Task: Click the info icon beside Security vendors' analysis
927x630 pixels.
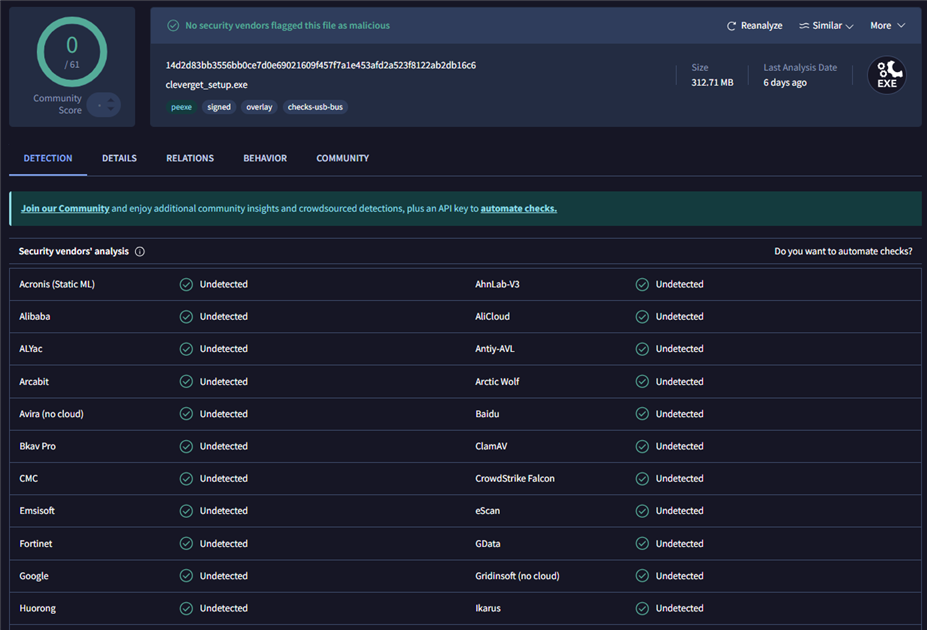Action: coord(140,252)
